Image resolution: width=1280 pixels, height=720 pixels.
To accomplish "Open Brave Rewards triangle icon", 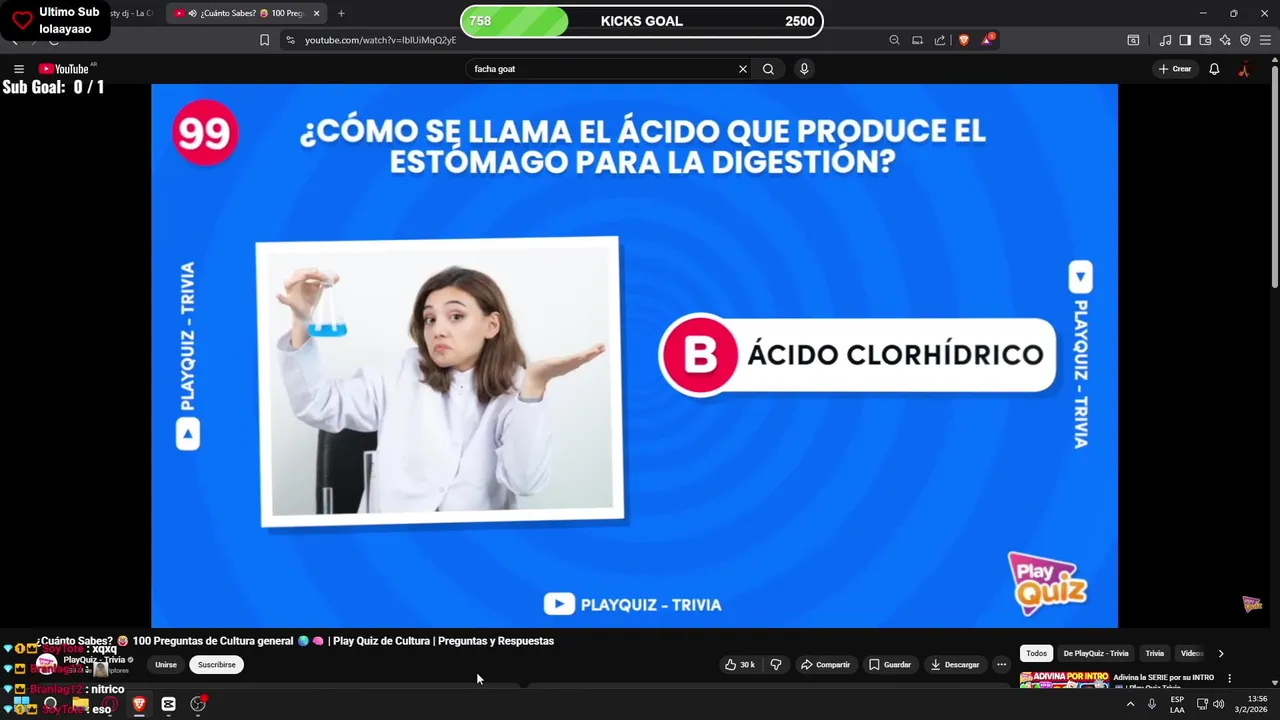I will click(988, 39).
